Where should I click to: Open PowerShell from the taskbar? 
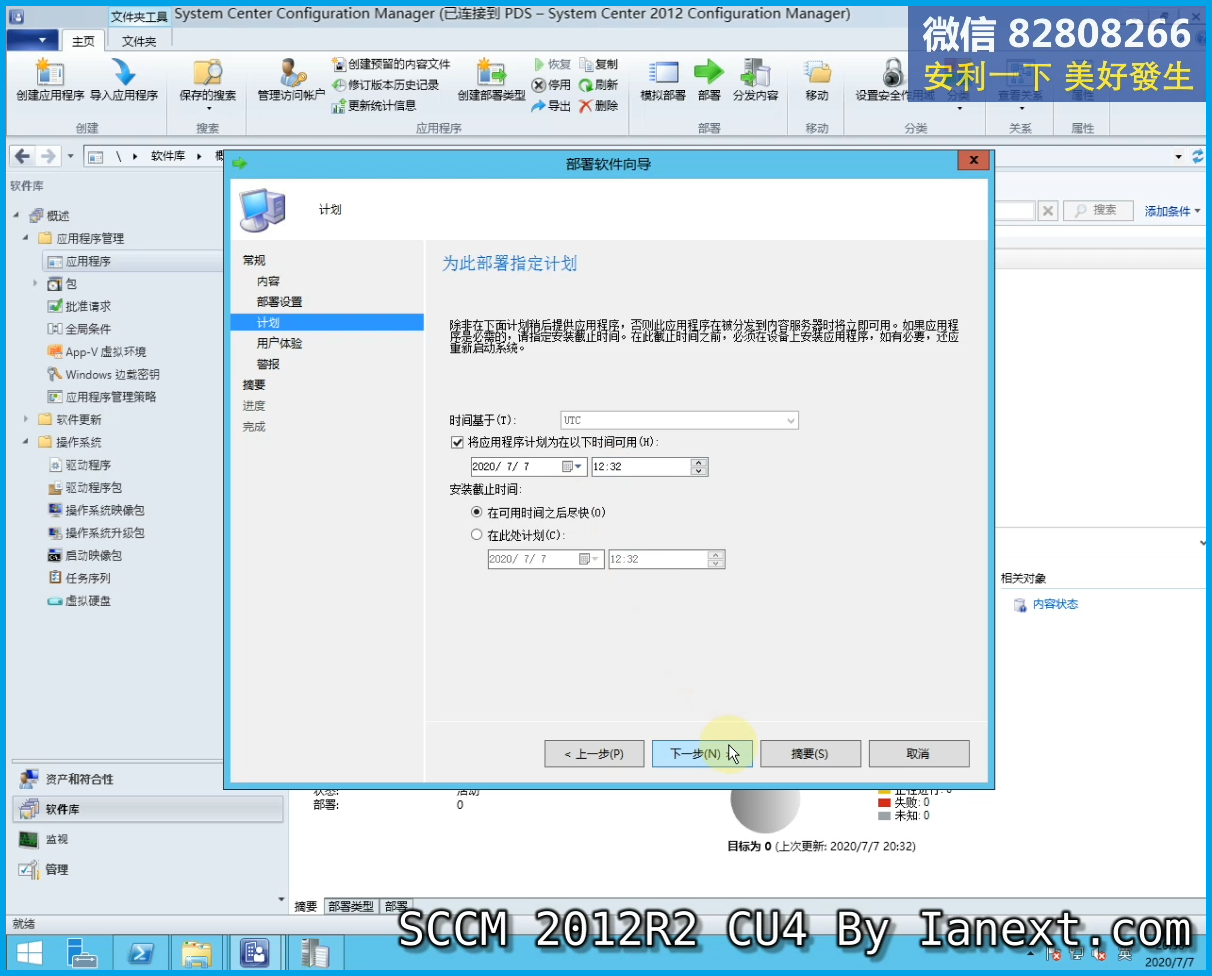141,953
